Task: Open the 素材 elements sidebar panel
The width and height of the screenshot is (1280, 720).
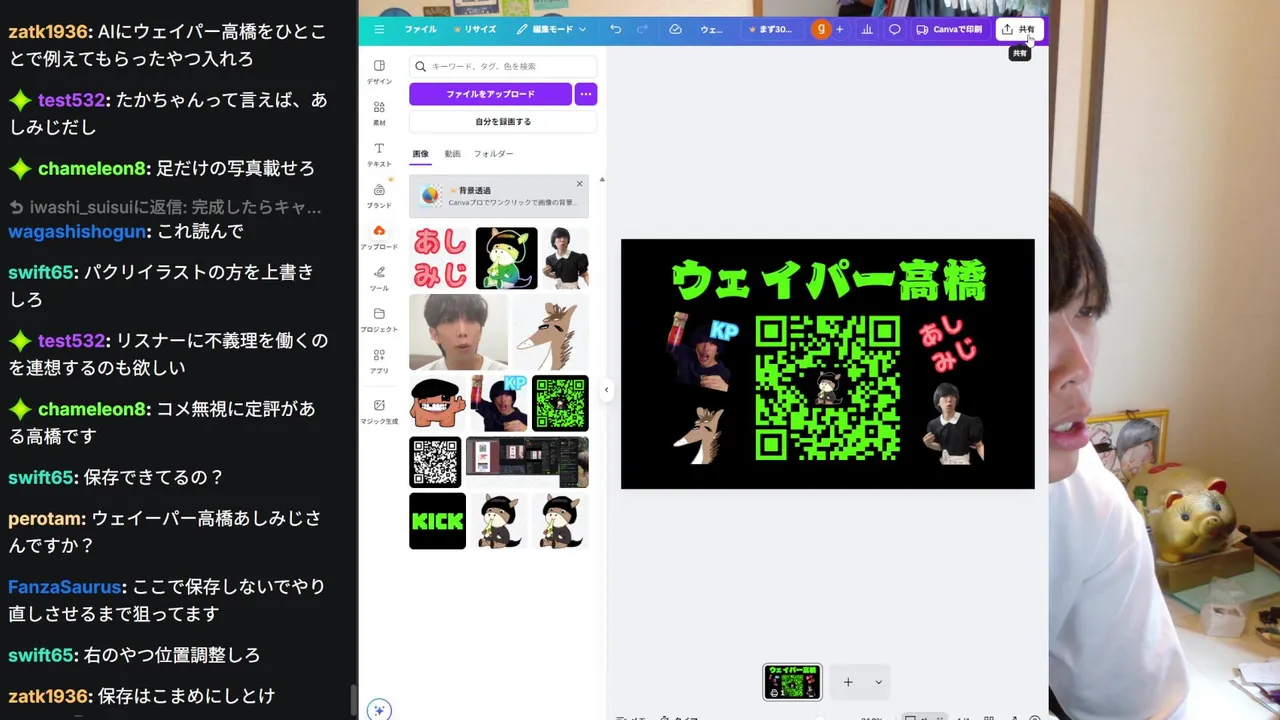Action: (379, 112)
